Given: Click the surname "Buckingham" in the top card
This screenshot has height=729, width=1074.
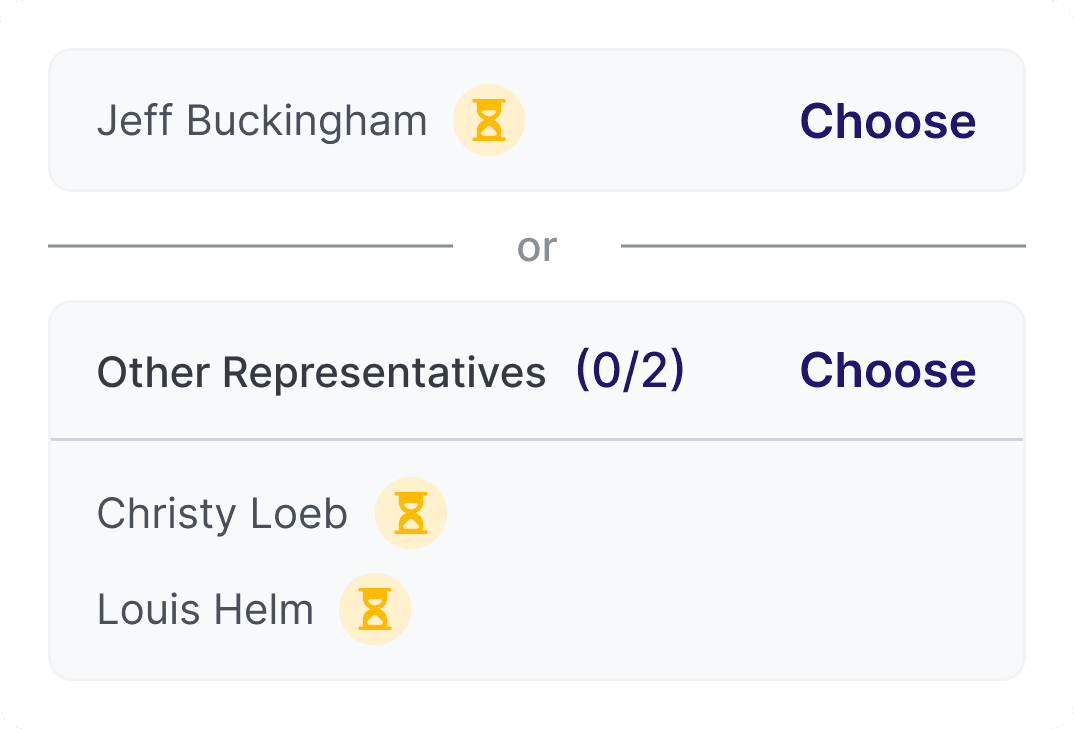Looking at the screenshot, I should click(x=307, y=121).
